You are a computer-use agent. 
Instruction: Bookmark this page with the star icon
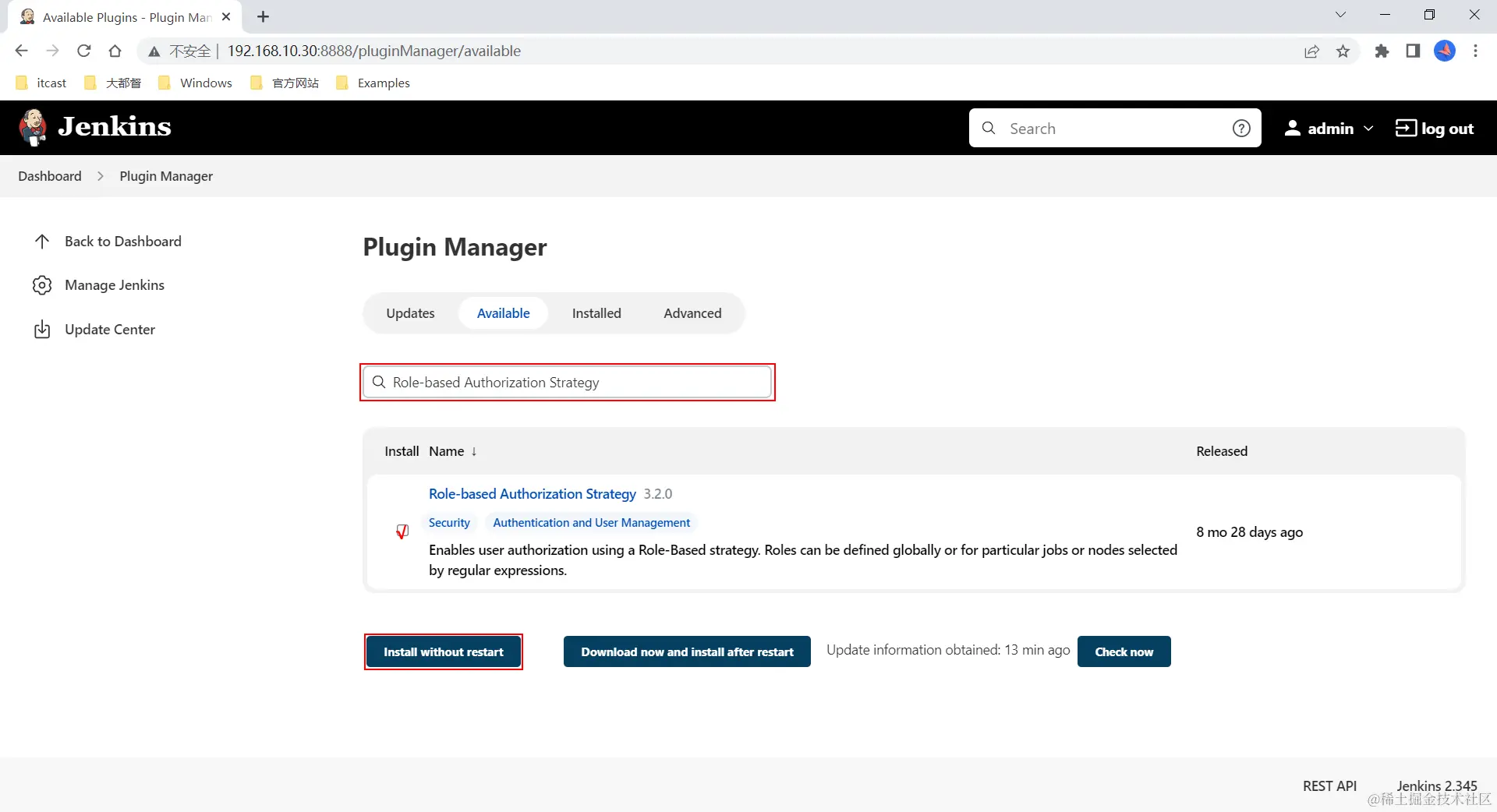click(x=1343, y=51)
